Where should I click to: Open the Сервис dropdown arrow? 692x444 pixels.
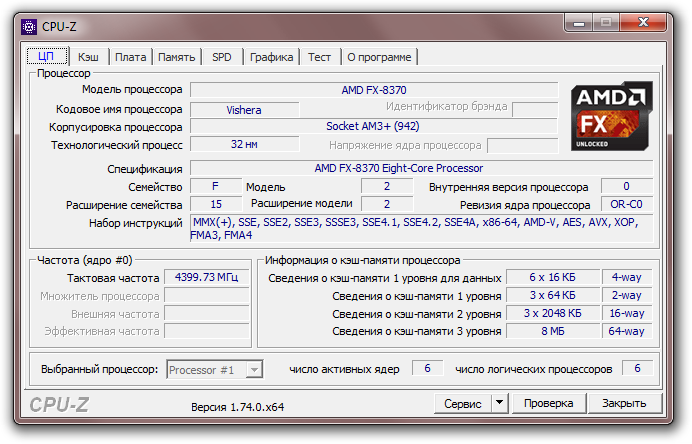tap(500, 403)
